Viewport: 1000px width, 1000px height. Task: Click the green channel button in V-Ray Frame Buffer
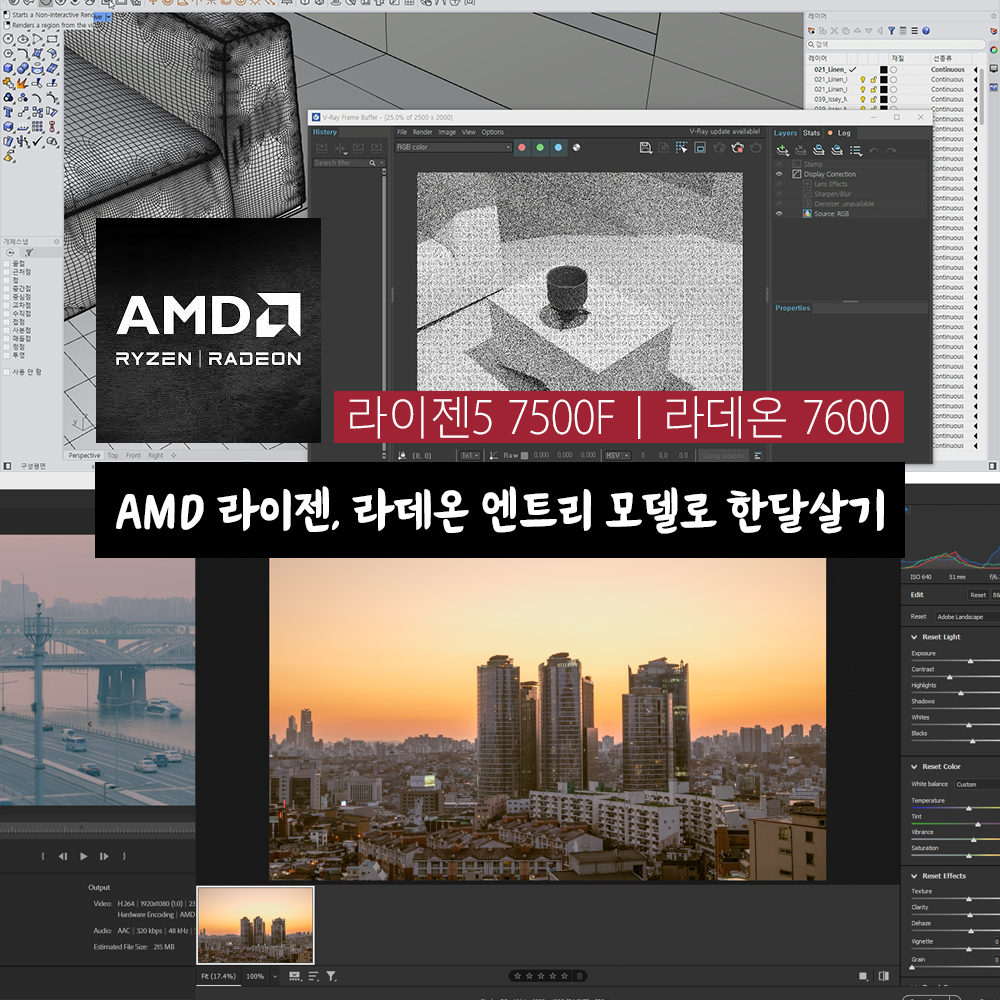click(540, 147)
